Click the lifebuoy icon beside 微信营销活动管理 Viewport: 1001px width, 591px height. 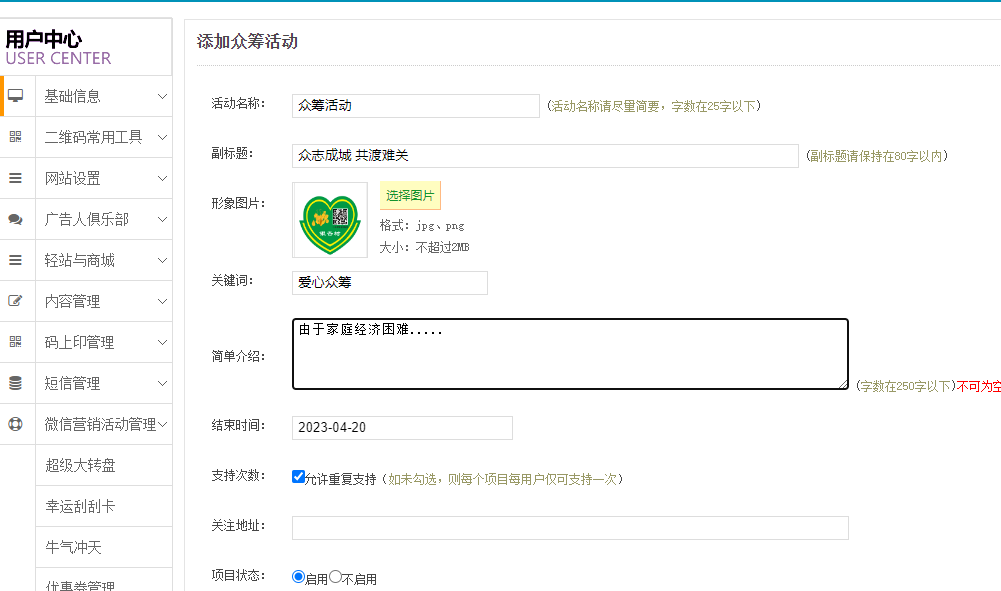coord(16,424)
